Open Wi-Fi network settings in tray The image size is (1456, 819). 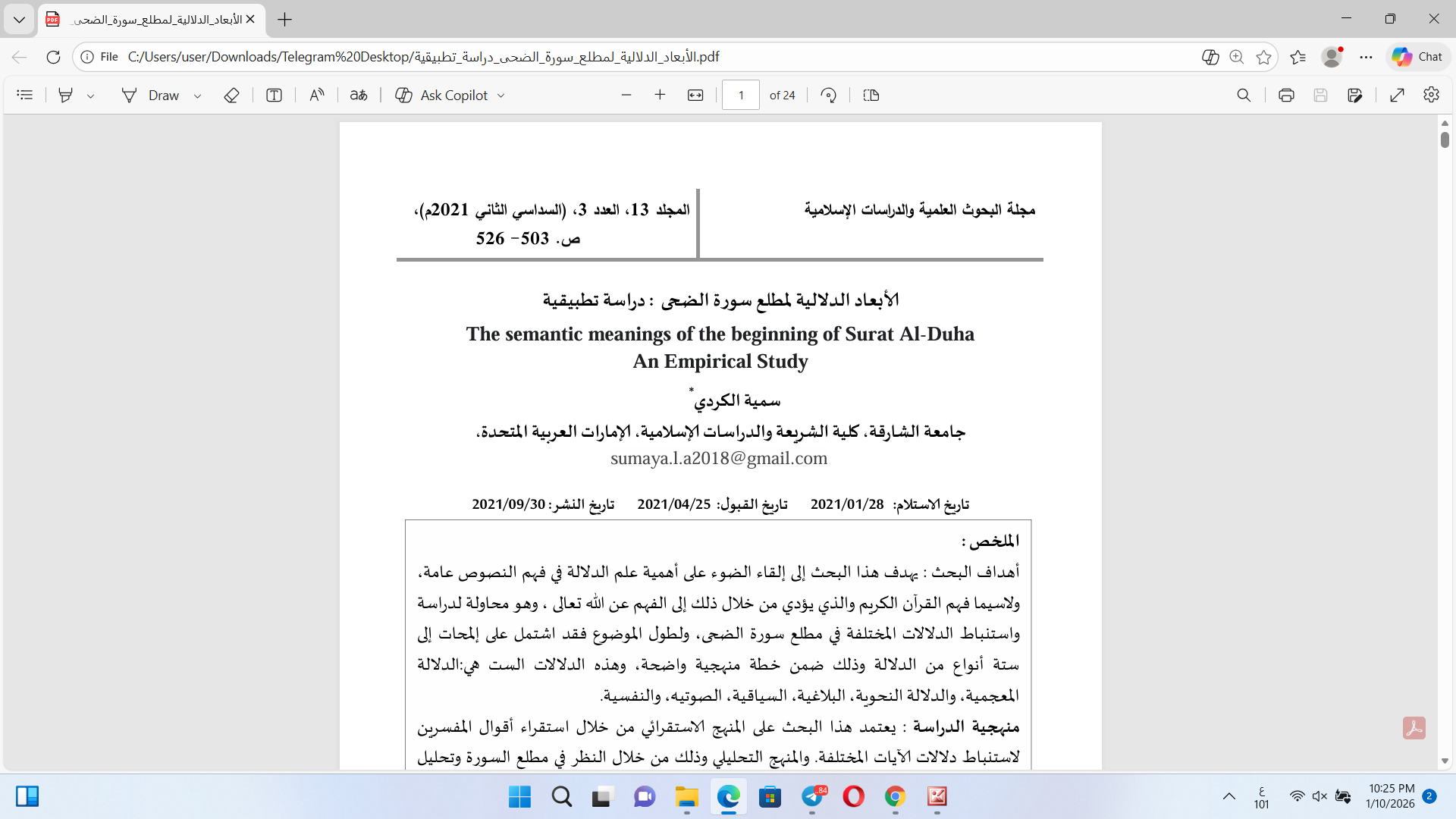[1298, 797]
